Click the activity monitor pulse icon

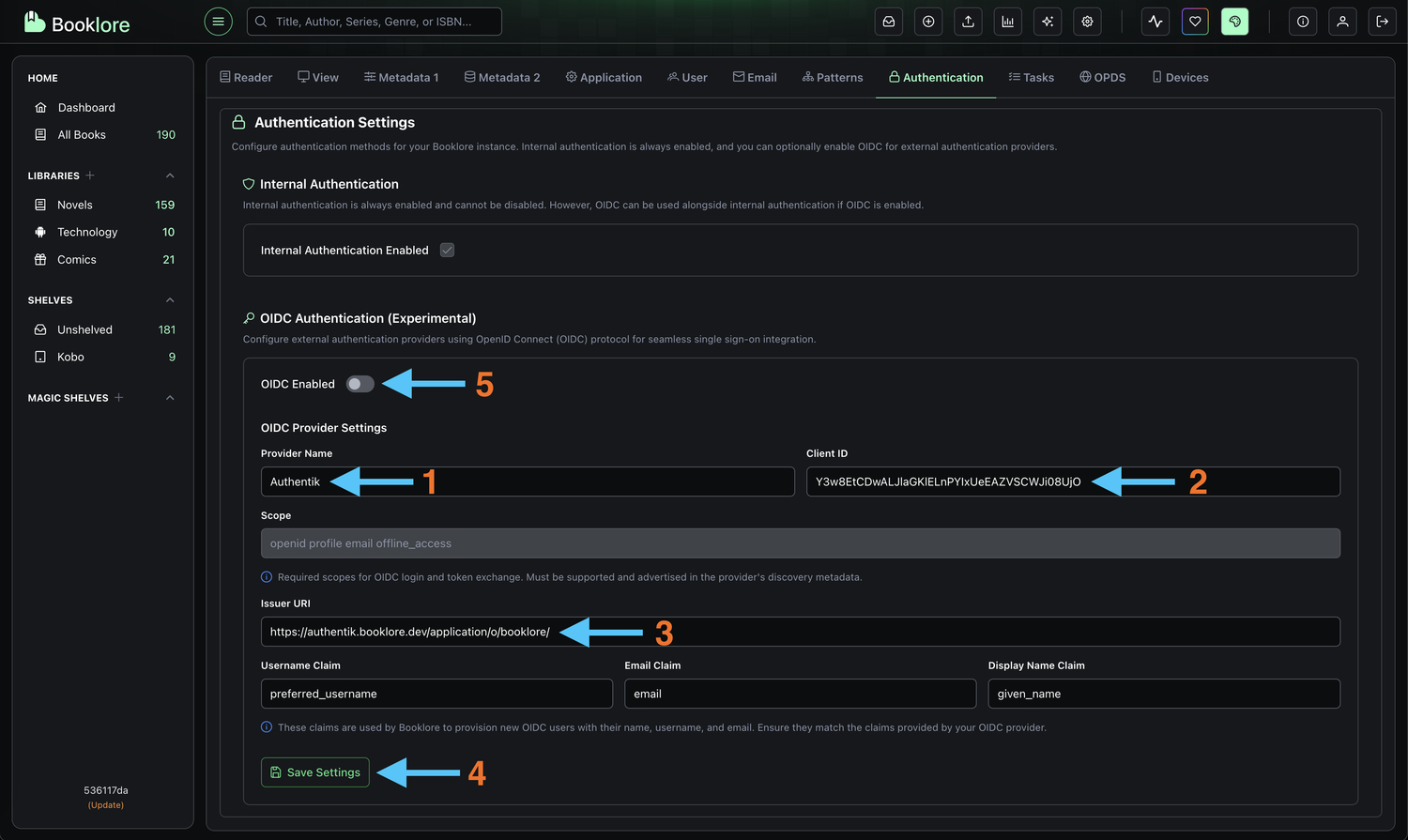coord(1155,21)
